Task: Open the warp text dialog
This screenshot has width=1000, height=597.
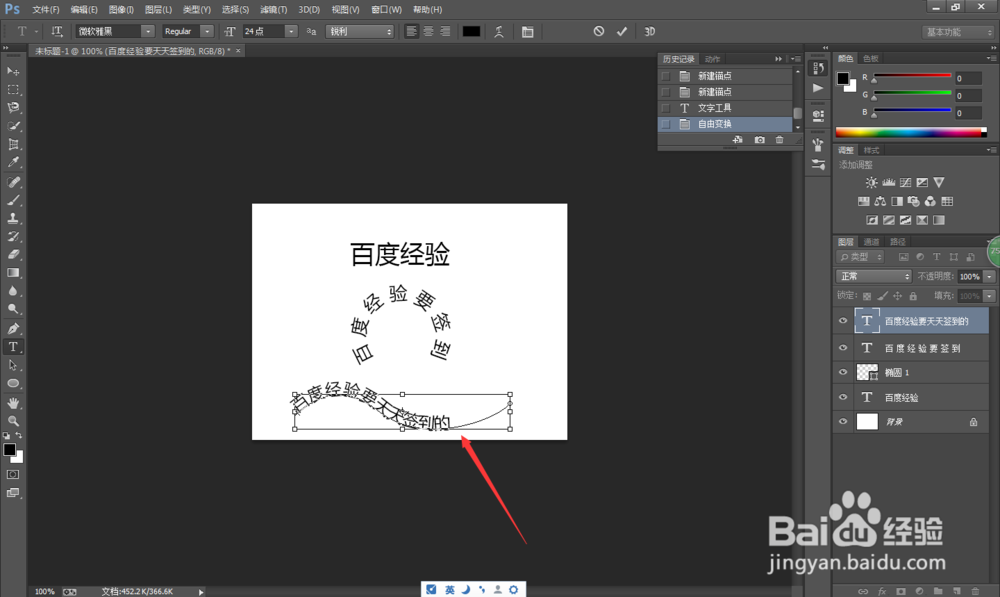Action: pos(499,31)
